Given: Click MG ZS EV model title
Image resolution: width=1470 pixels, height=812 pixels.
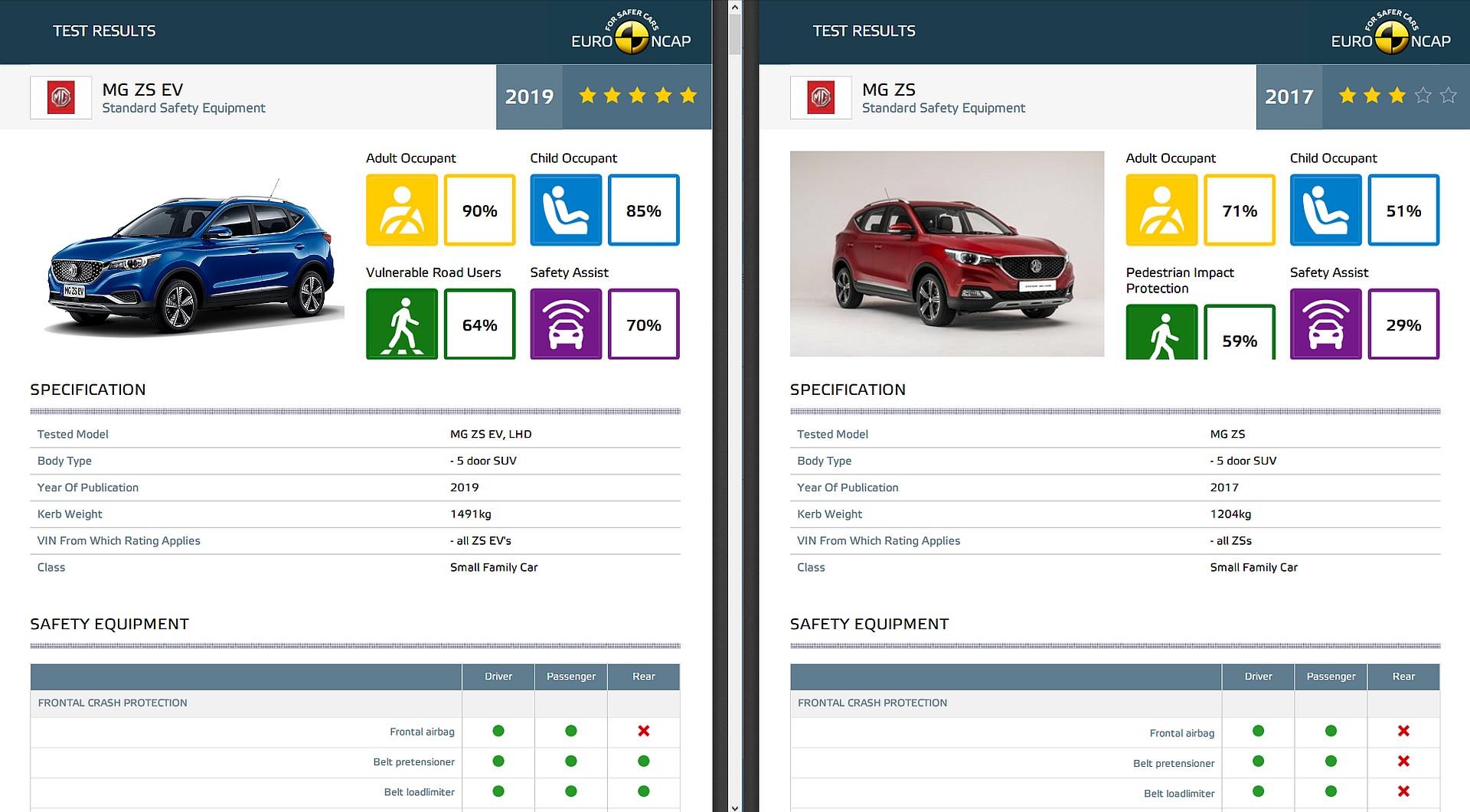Looking at the screenshot, I should [142, 90].
